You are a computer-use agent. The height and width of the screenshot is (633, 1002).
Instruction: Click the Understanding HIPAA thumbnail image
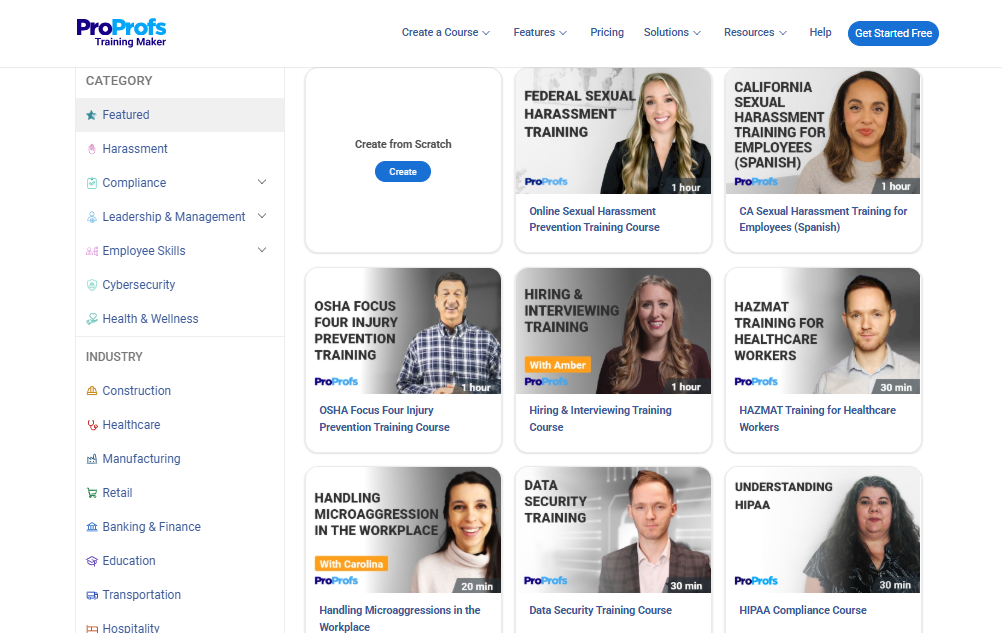point(823,530)
